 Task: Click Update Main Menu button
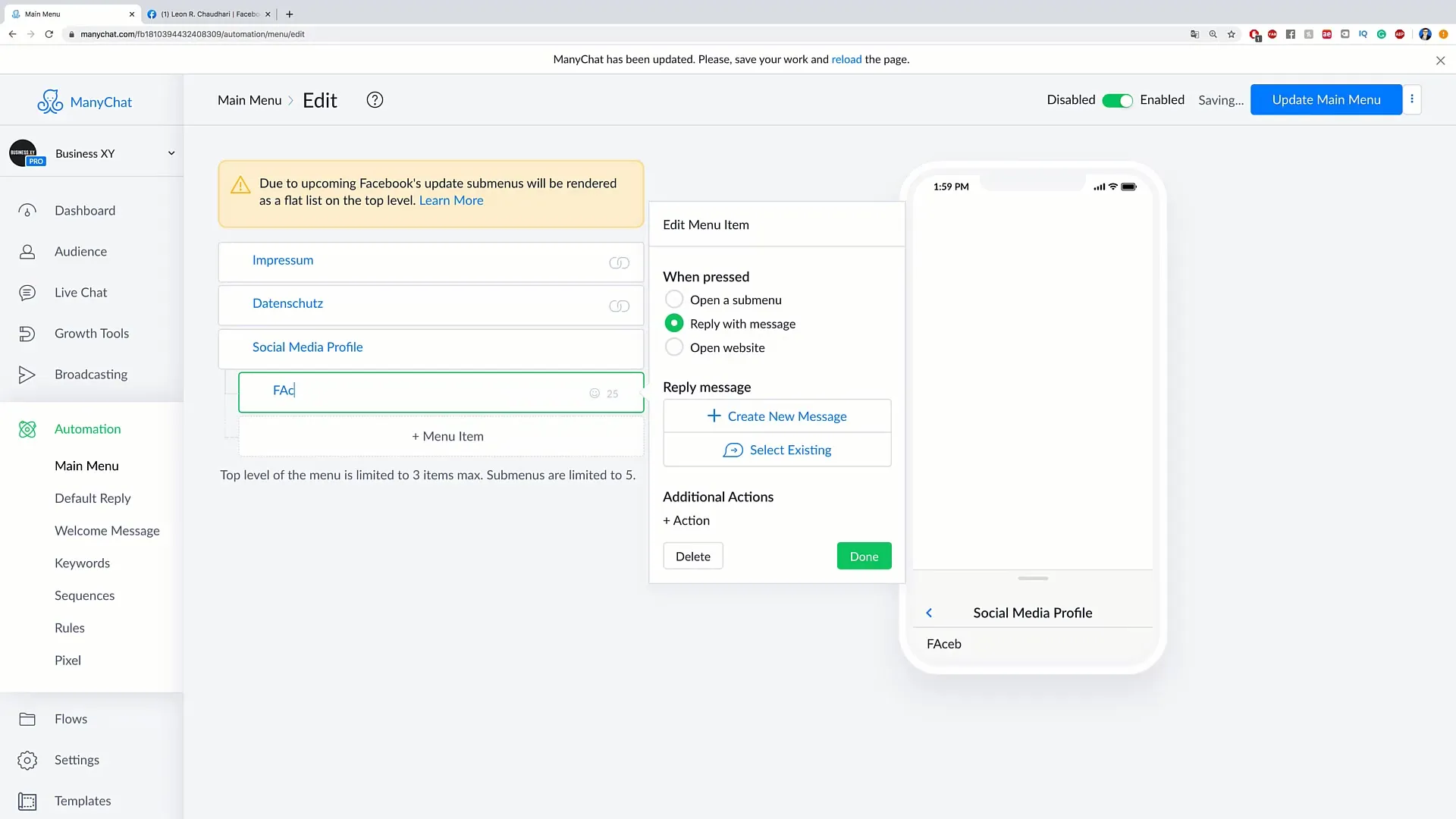(1326, 99)
